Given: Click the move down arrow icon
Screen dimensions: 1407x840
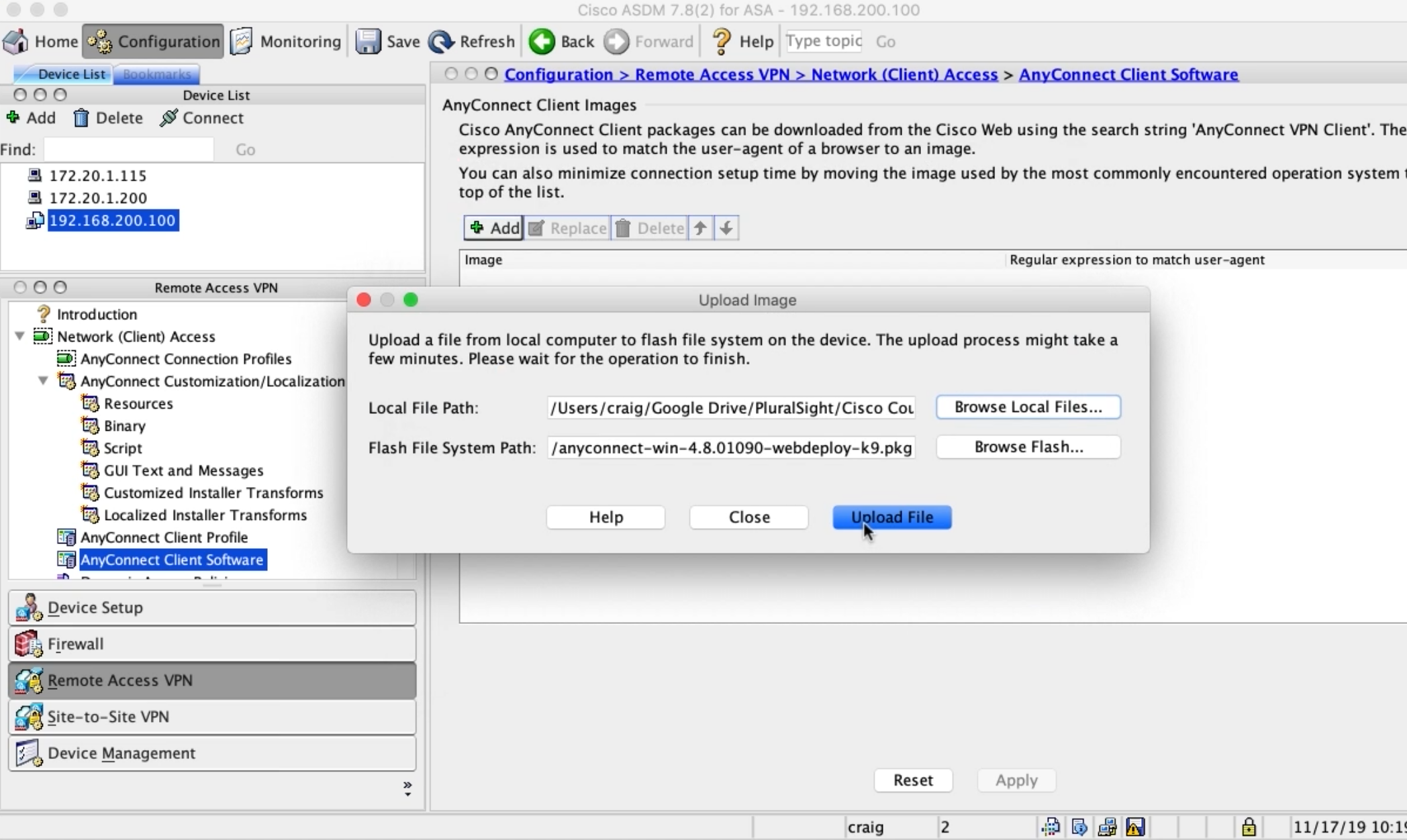Looking at the screenshot, I should [726, 228].
